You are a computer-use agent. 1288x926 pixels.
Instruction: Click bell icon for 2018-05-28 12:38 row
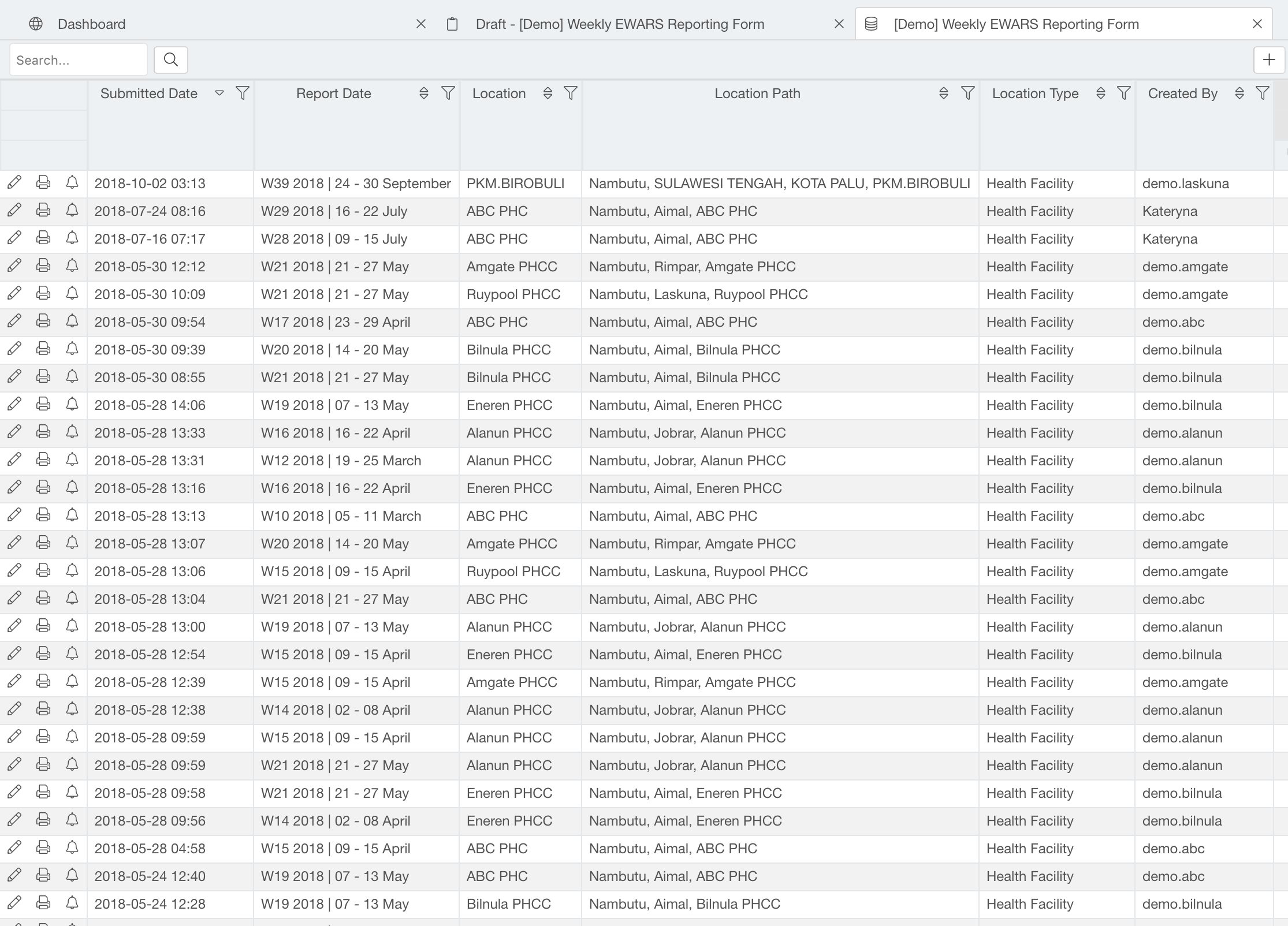tap(72, 710)
